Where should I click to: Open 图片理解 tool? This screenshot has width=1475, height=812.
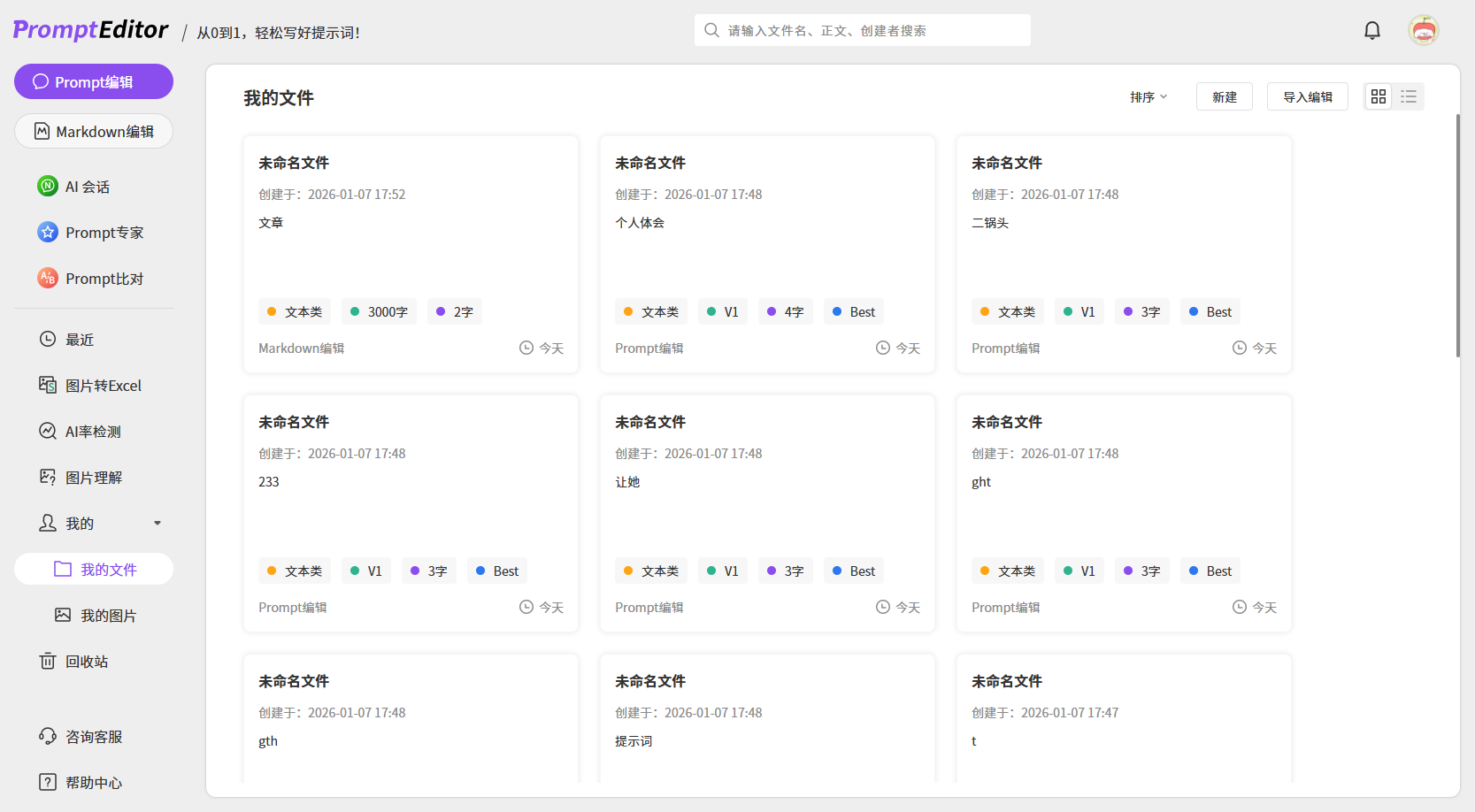pyautogui.click(x=93, y=478)
